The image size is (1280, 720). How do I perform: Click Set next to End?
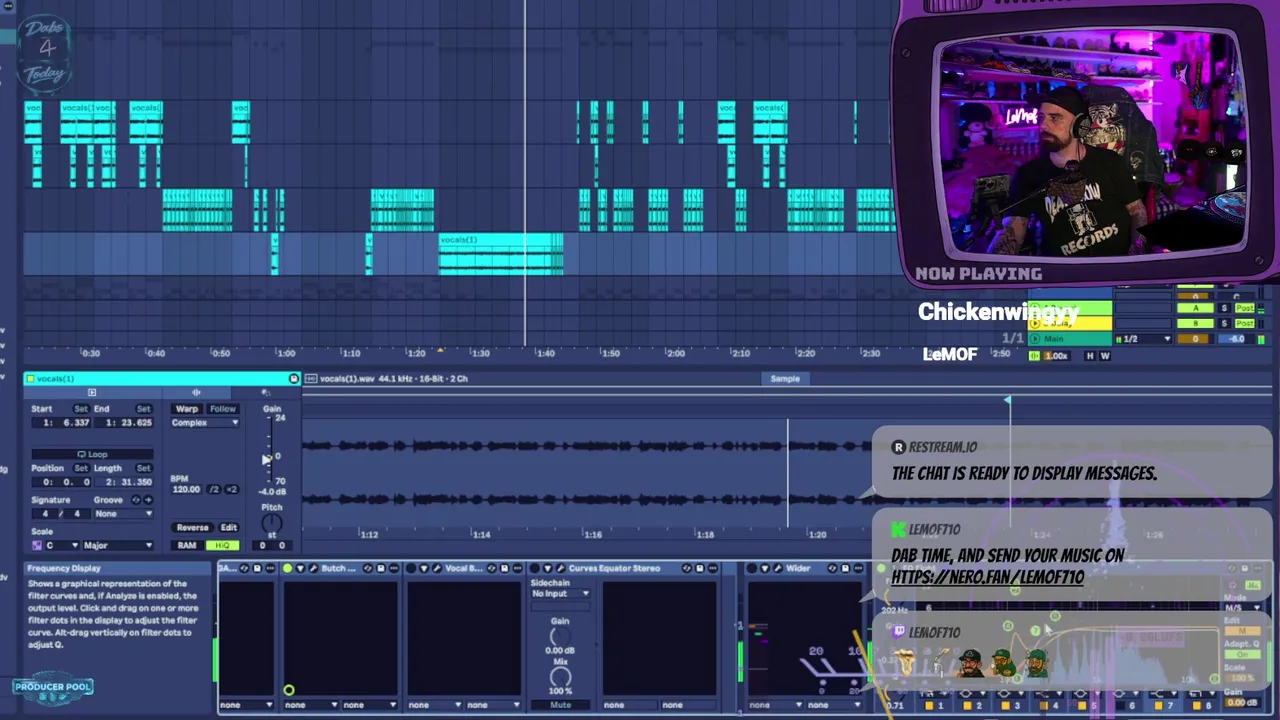pyautogui.click(x=144, y=409)
